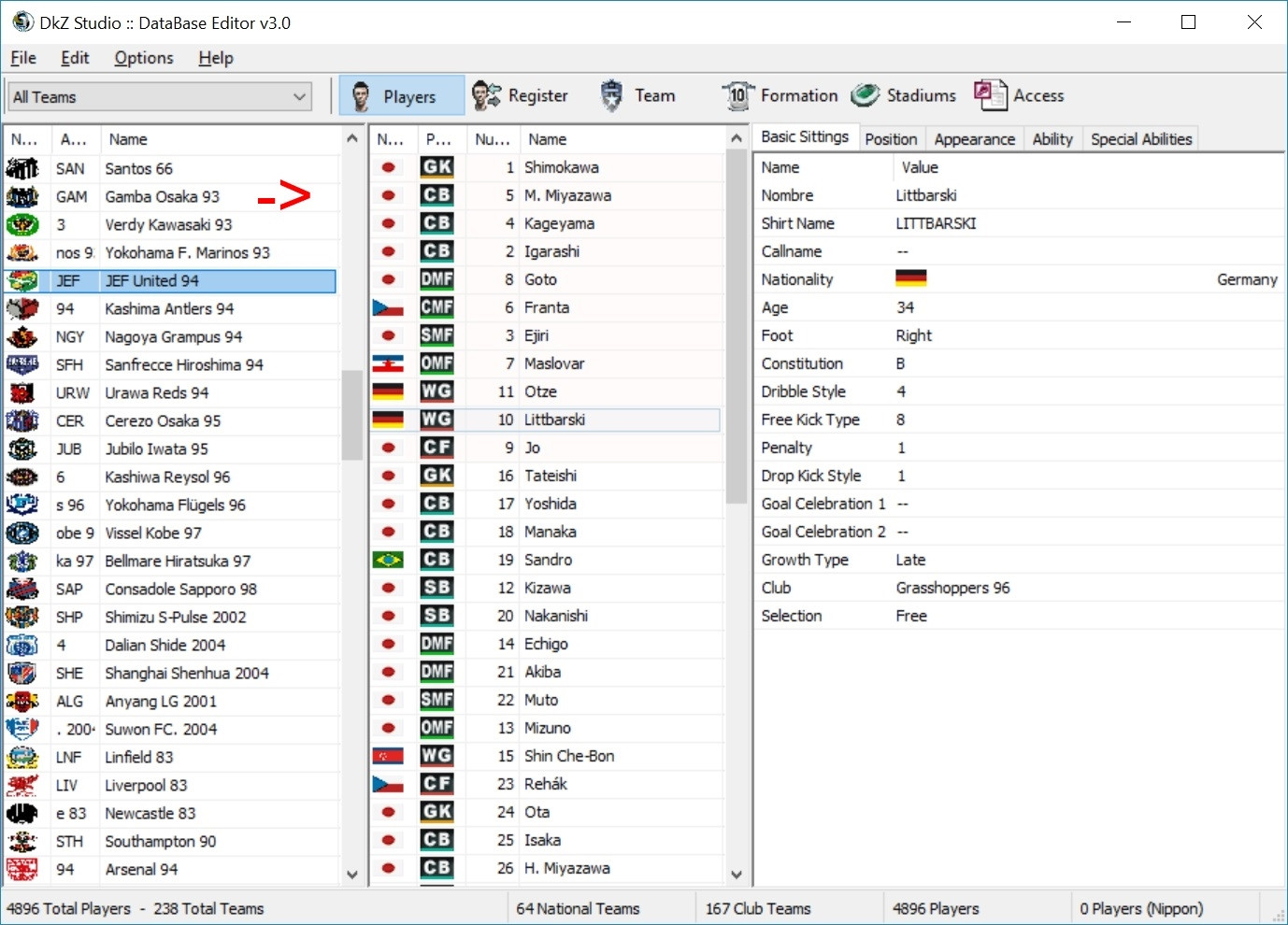
Task: Open the Access database icon
Action: [x=990, y=95]
